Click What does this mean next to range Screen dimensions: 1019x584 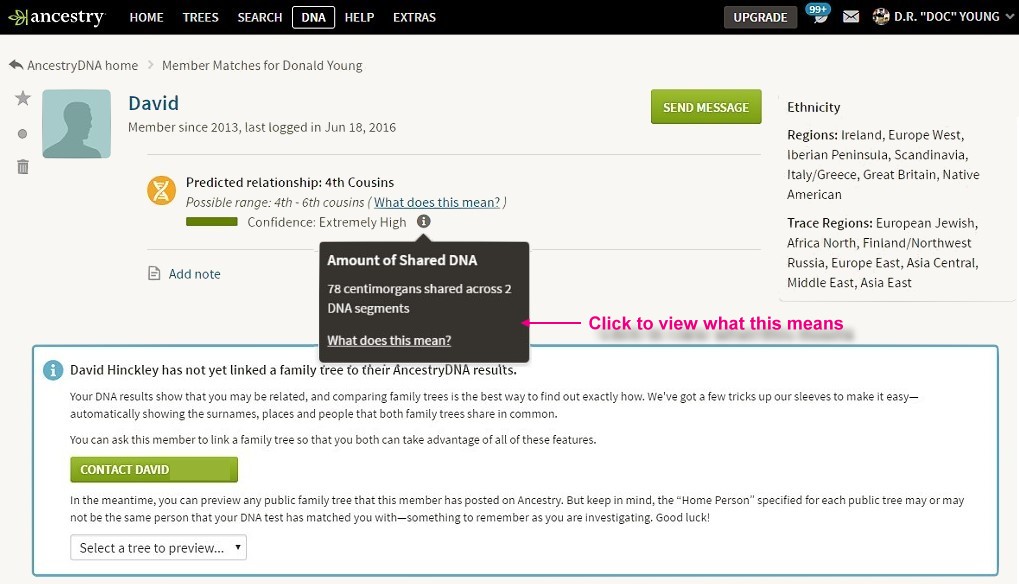[437, 202]
